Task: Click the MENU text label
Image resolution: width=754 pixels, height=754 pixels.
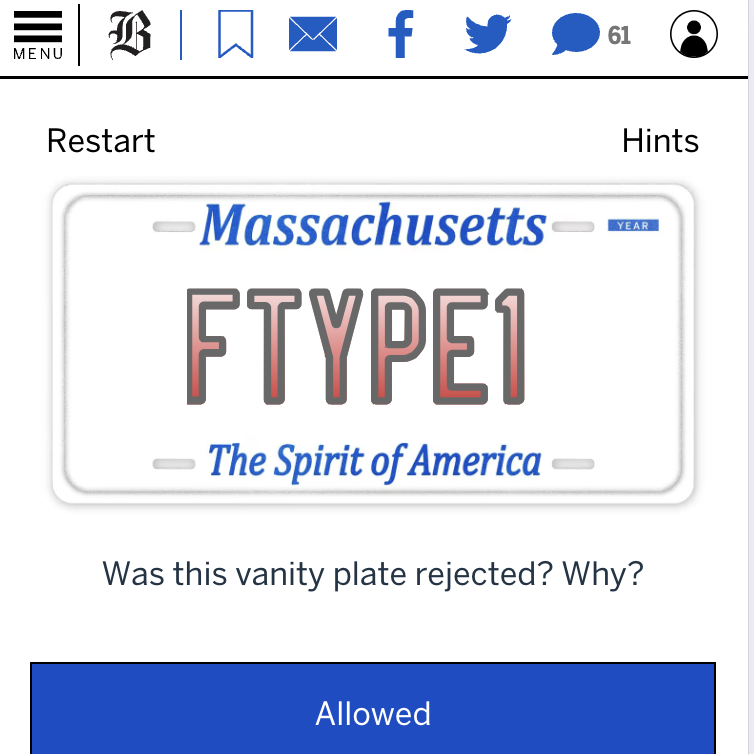Action: click(x=38, y=54)
